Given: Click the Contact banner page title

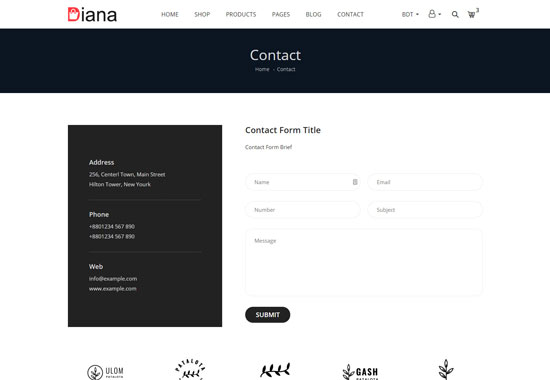Looking at the screenshot, I should click(x=275, y=55).
